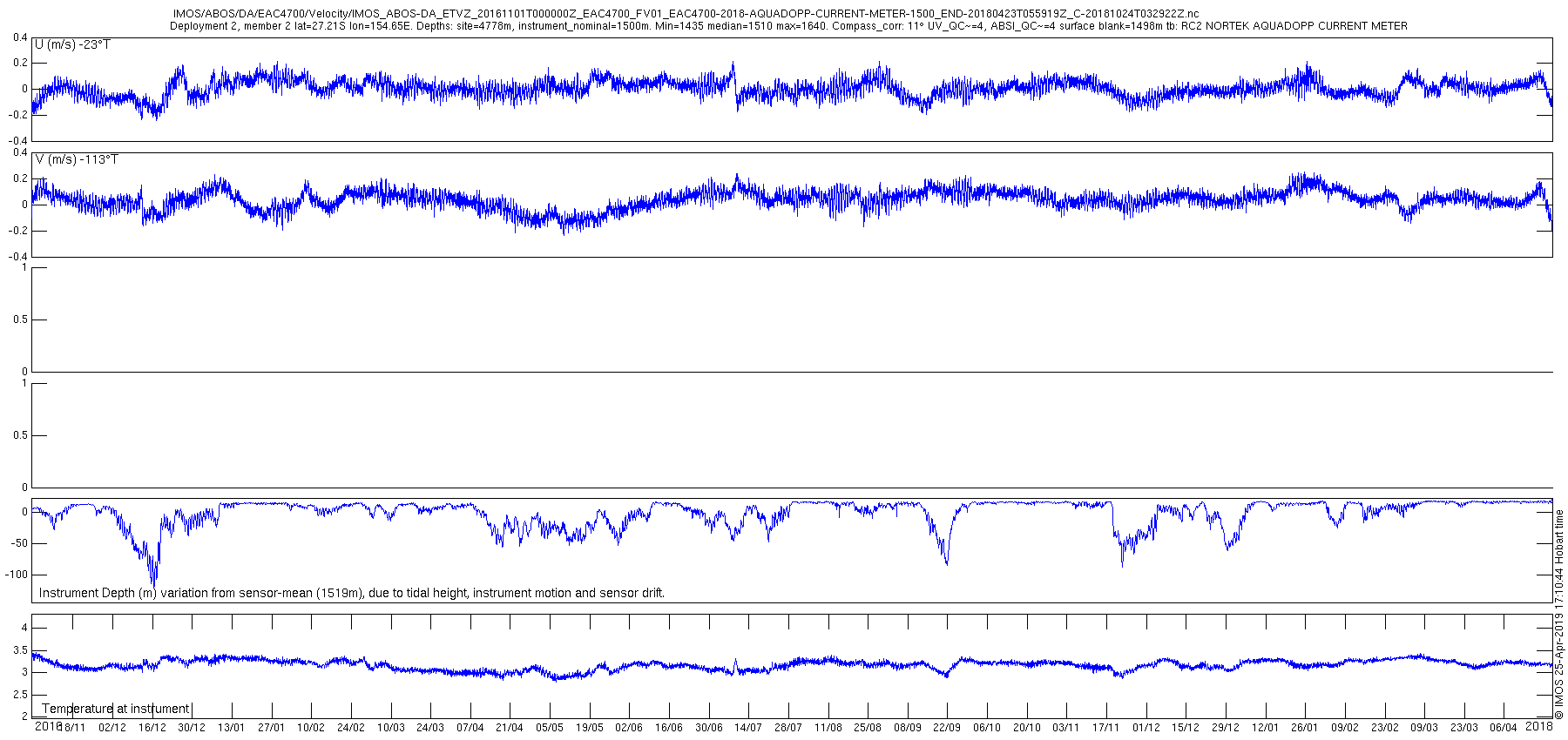The height and width of the screenshot is (740, 1568).
Task: Click the '15/12' date tick label
Action: (1186, 727)
